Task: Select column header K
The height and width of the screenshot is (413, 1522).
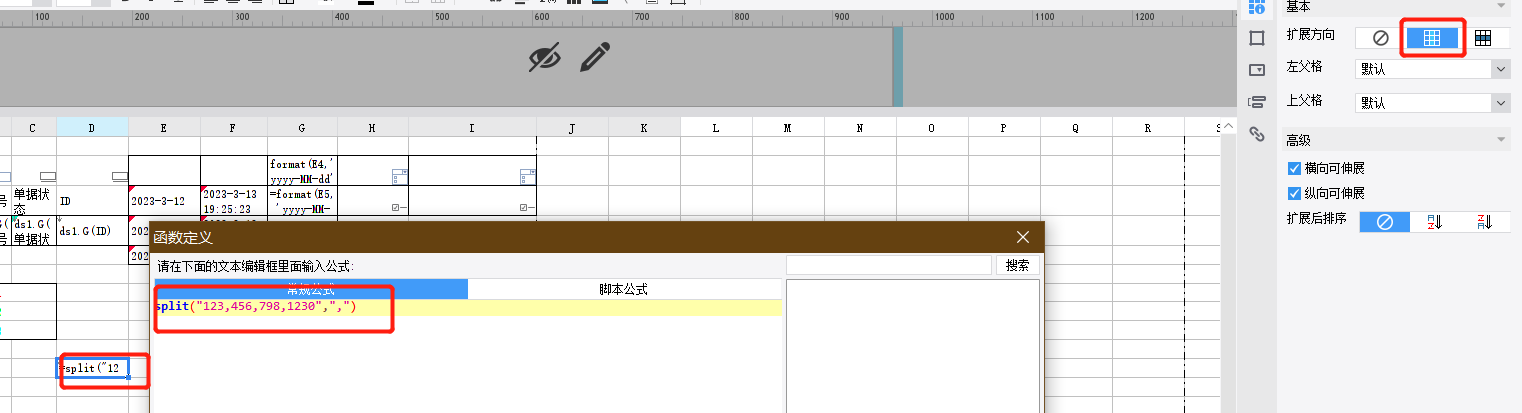Action: (x=644, y=127)
